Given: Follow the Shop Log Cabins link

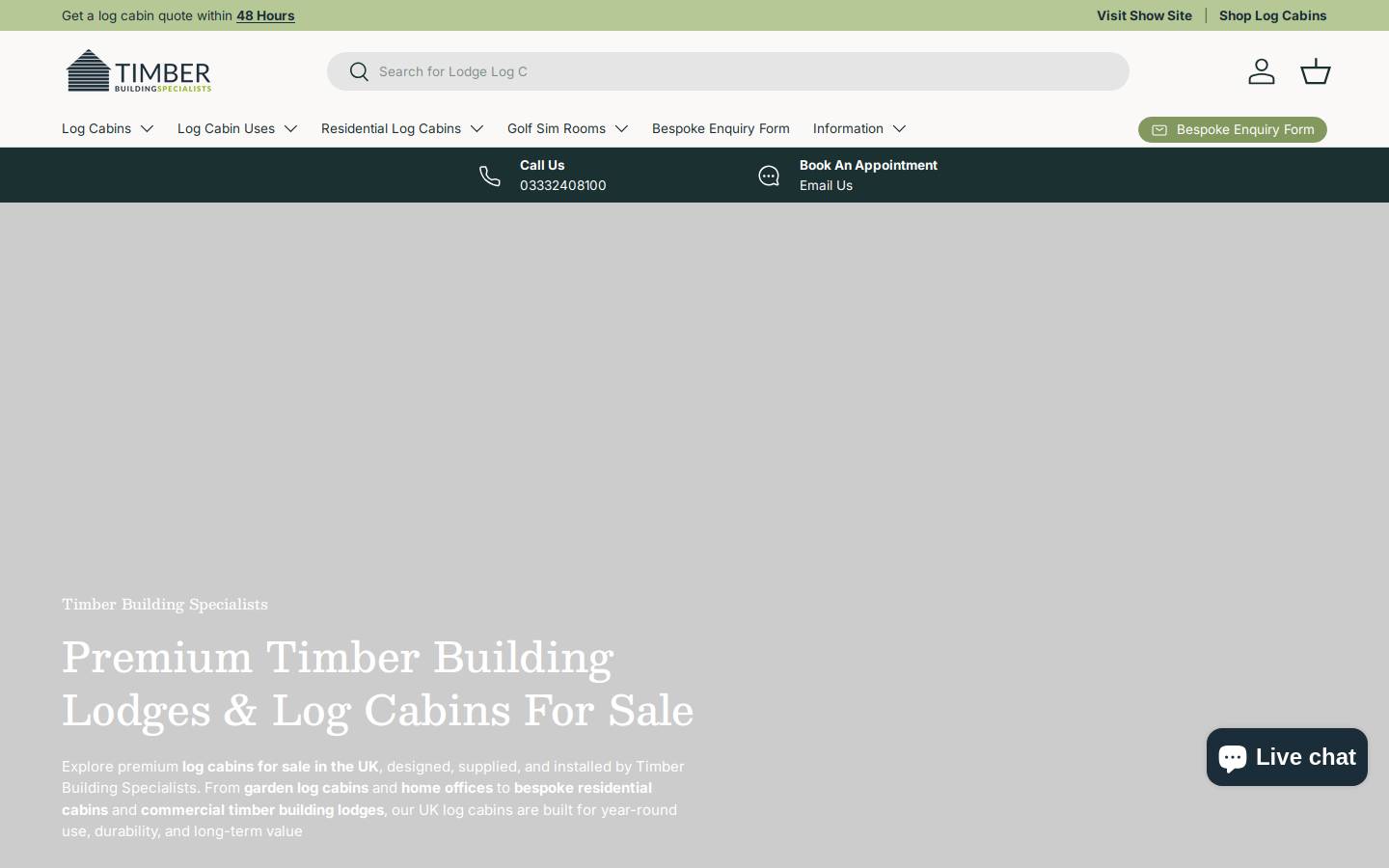Looking at the screenshot, I should coord(1273,15).
